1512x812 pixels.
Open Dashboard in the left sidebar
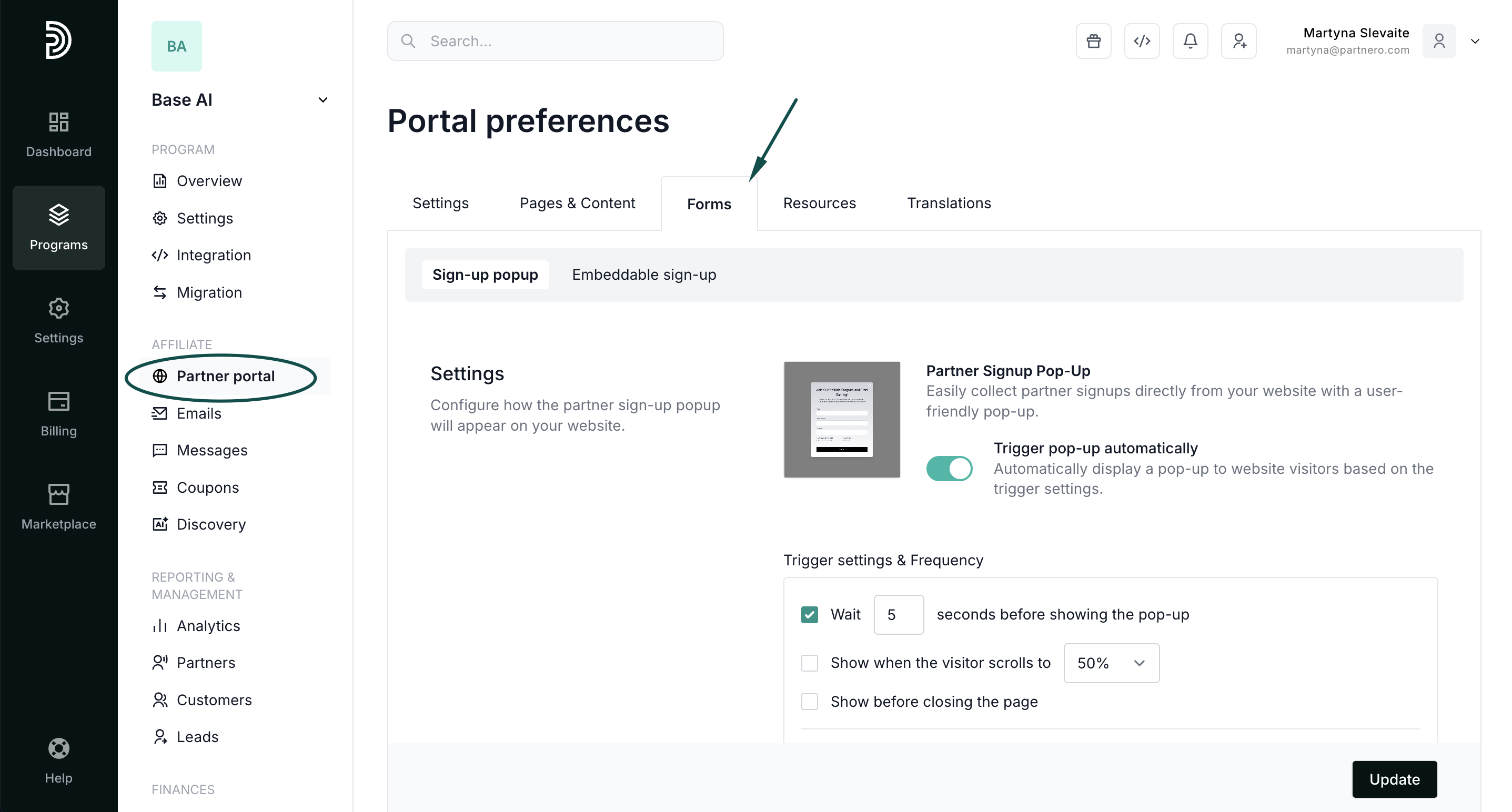pos(59,135)
